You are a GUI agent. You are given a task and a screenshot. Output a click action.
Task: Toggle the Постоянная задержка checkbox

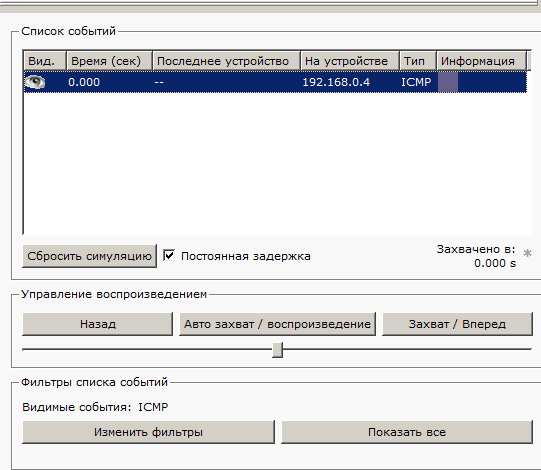[169, 256]
